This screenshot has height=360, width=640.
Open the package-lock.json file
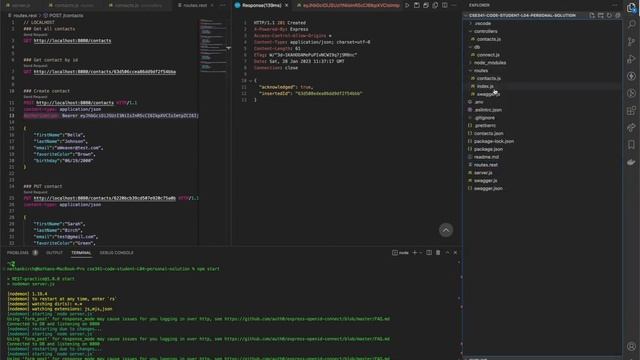493,141
